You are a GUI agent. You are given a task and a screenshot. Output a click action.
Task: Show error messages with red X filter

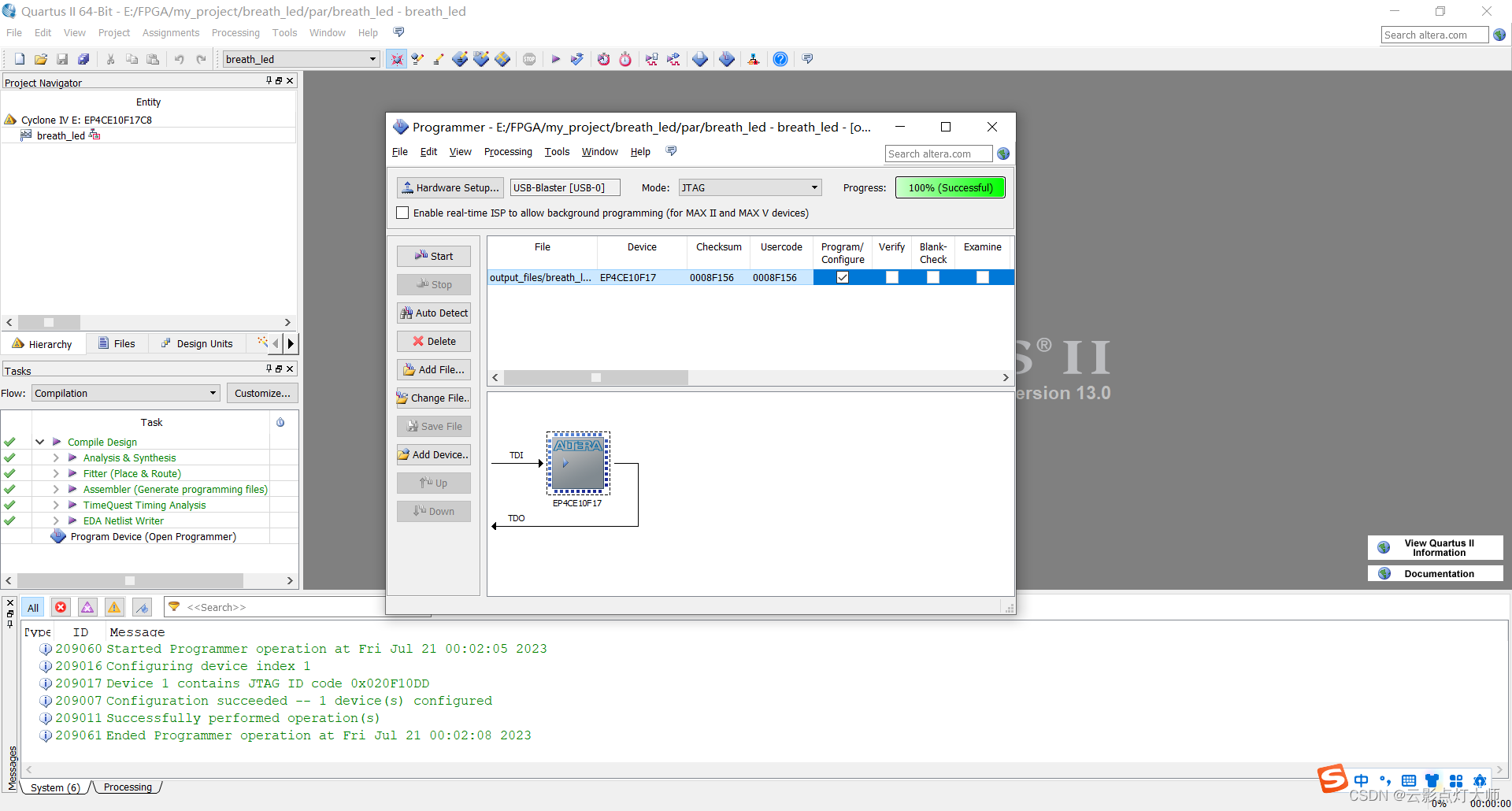61,607
